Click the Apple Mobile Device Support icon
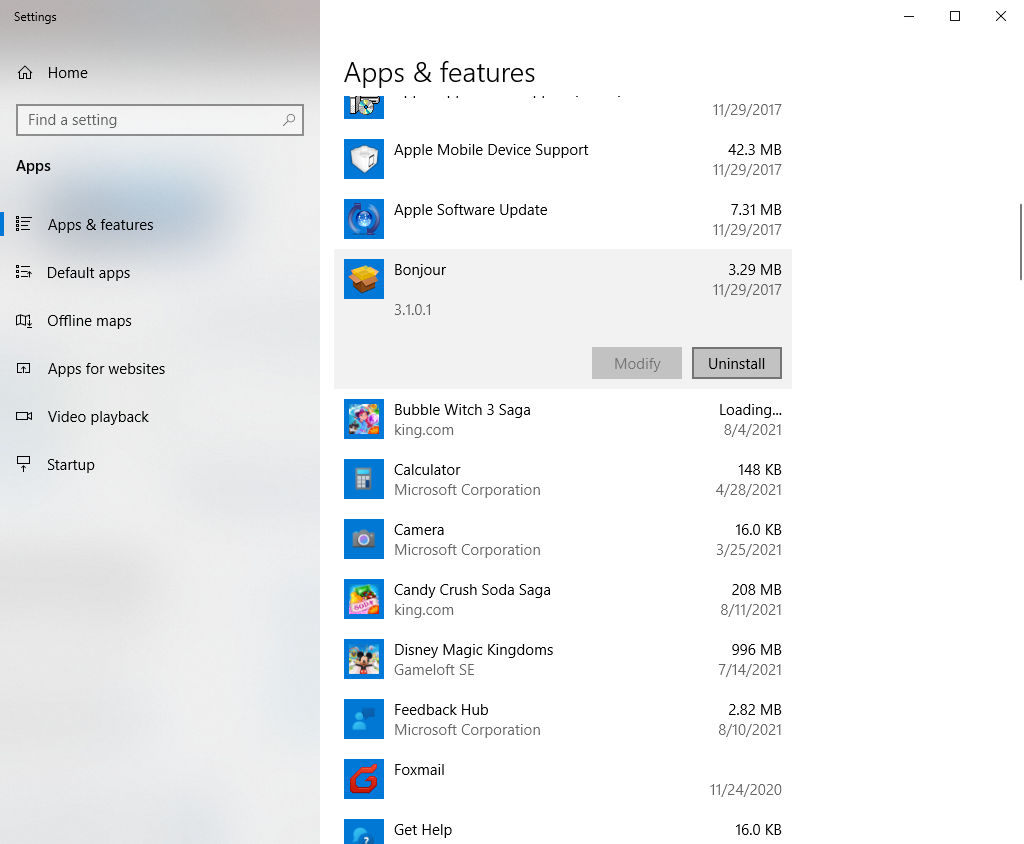This screenshot has width=1024, height=844. [x=364, y=159]
